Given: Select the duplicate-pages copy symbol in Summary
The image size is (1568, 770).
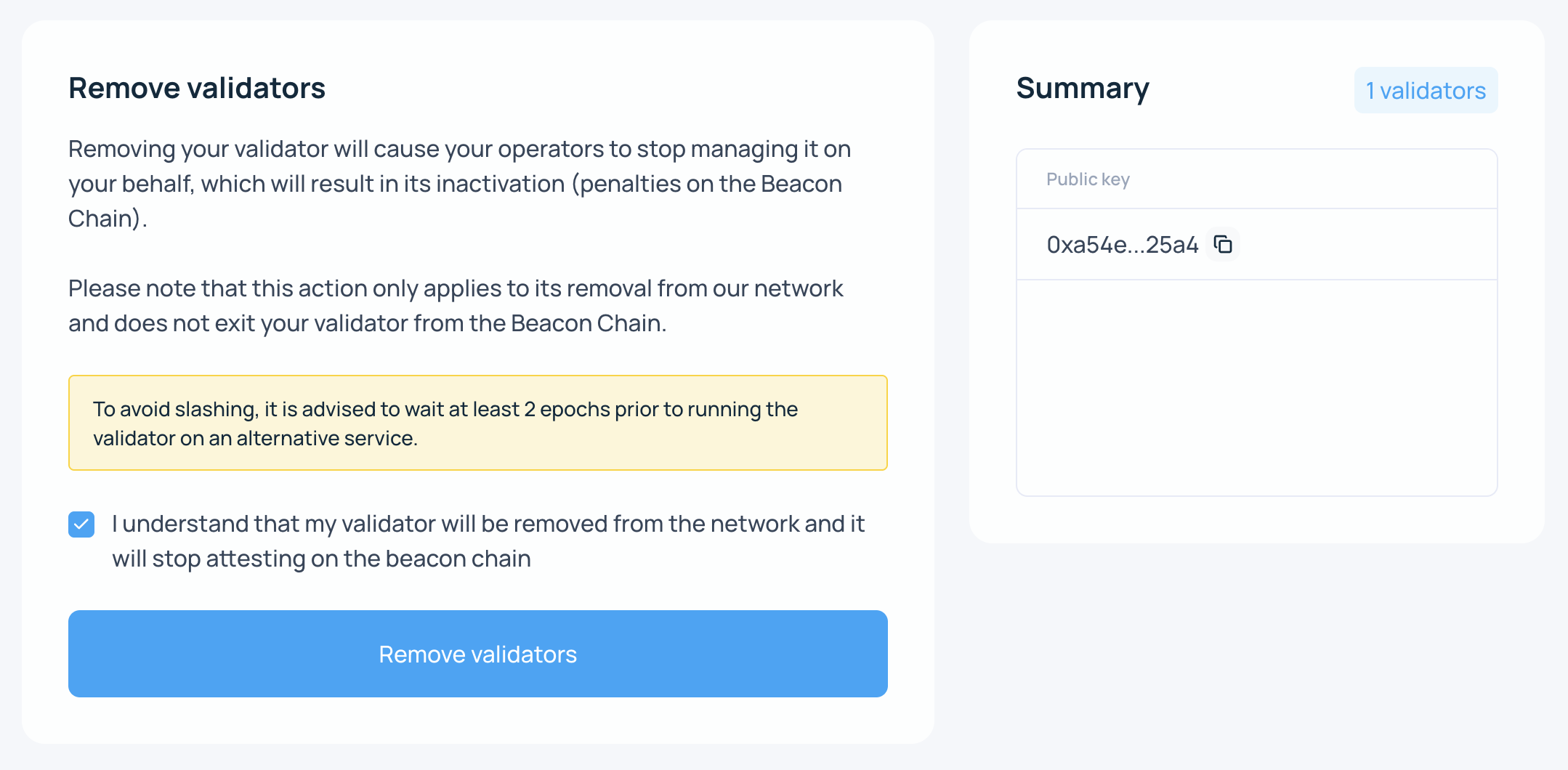Looking at the screenshot, I should pos(1224,245).
